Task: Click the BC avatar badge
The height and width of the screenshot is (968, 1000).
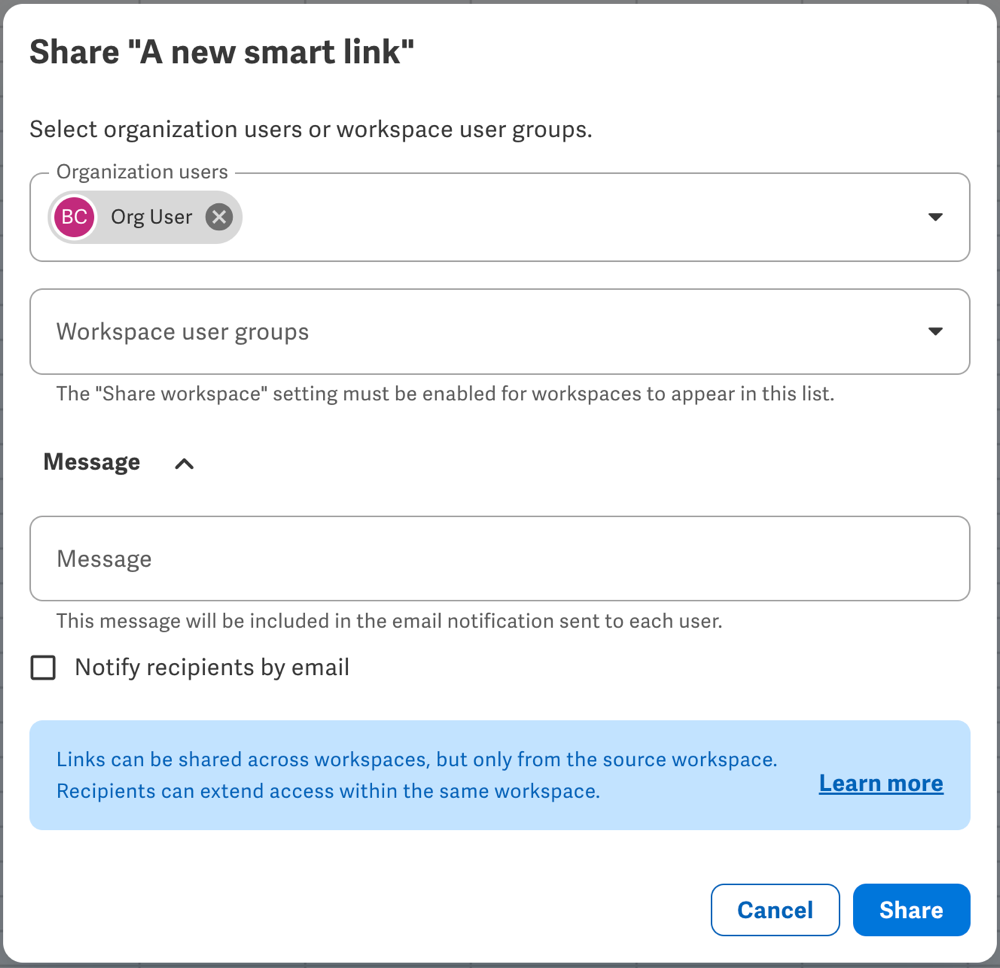Action: tap(75, 217)
